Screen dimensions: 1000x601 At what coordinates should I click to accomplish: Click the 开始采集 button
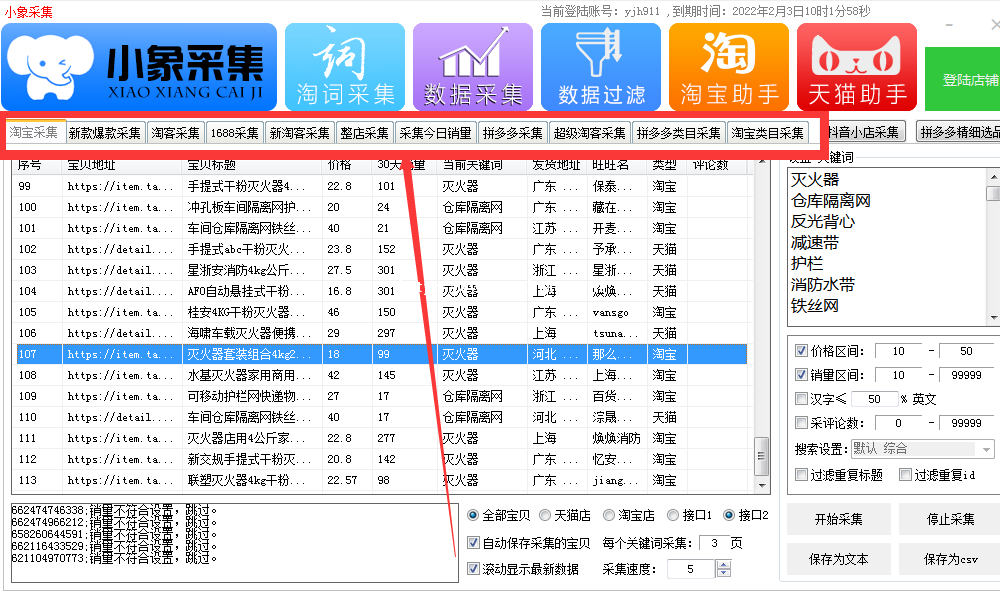pos(839,519)
